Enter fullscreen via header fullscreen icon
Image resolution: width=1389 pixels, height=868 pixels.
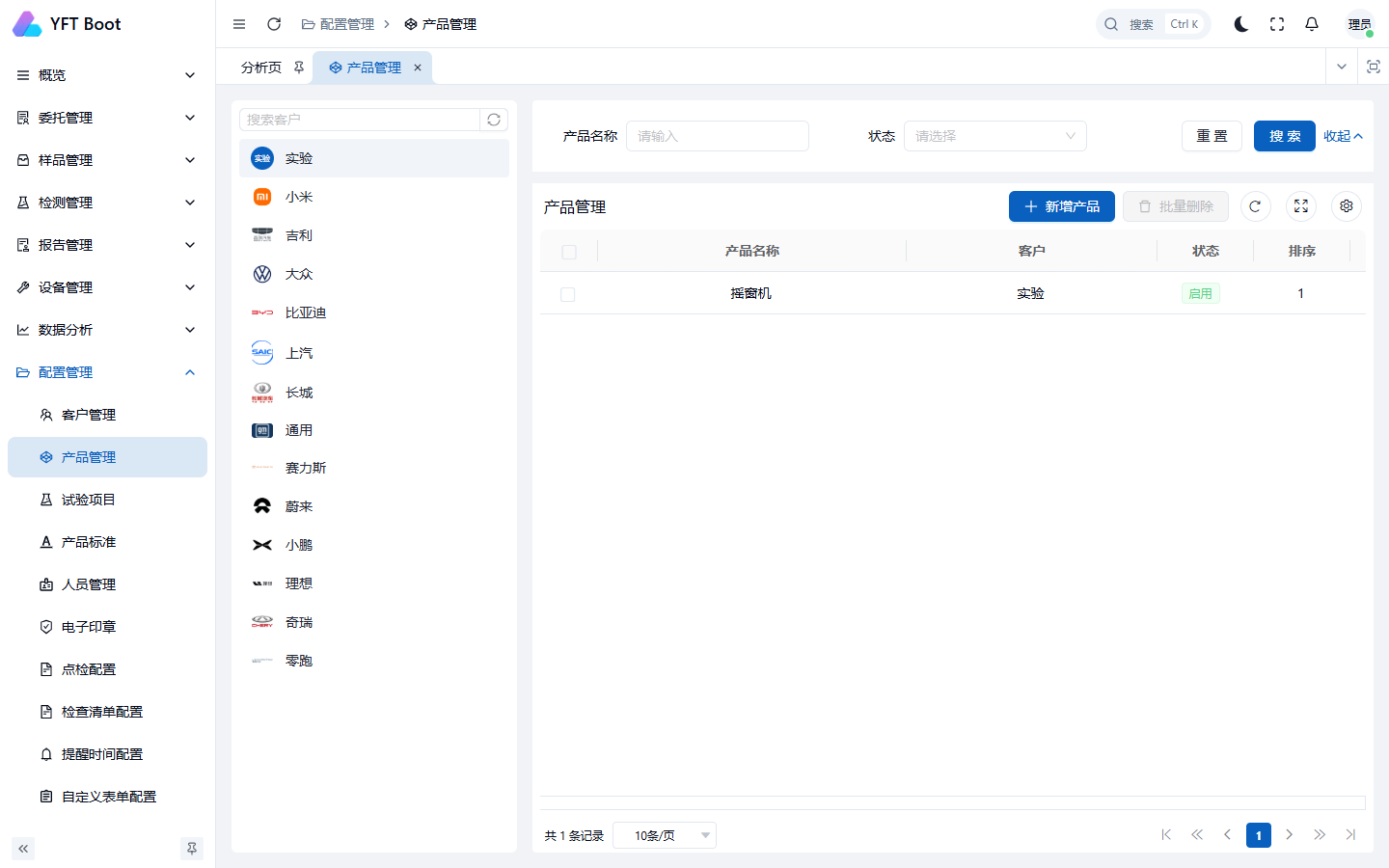[1277, 24]
